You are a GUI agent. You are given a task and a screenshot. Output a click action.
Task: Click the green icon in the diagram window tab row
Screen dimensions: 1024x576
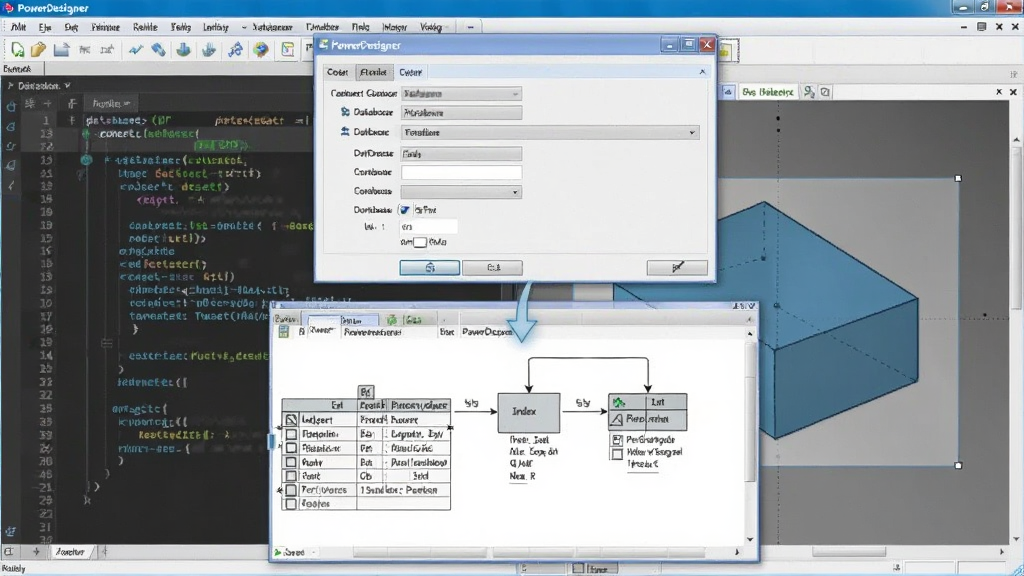[391, 319]
